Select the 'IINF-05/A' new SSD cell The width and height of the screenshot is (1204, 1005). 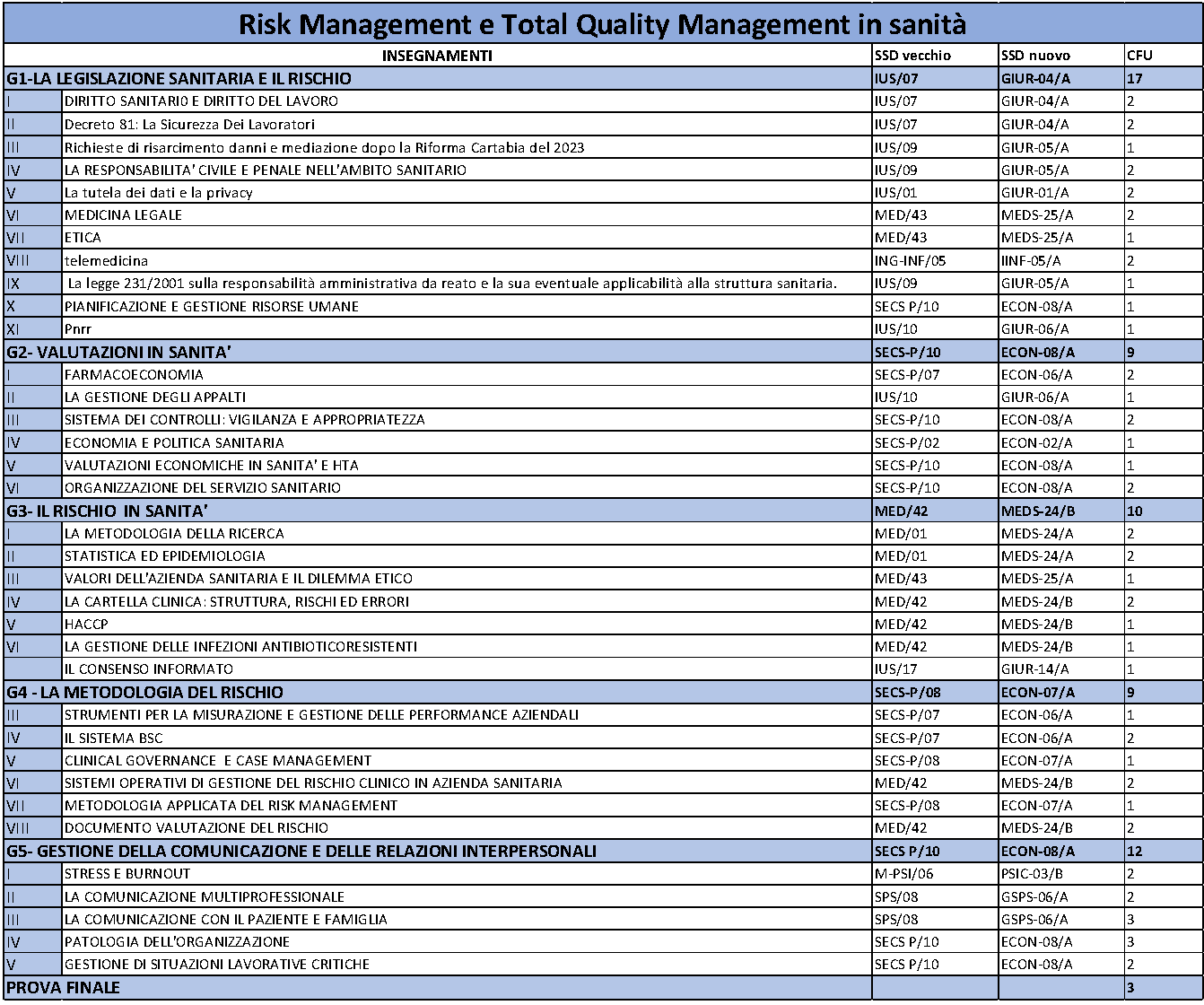(x=1061, y=261)
